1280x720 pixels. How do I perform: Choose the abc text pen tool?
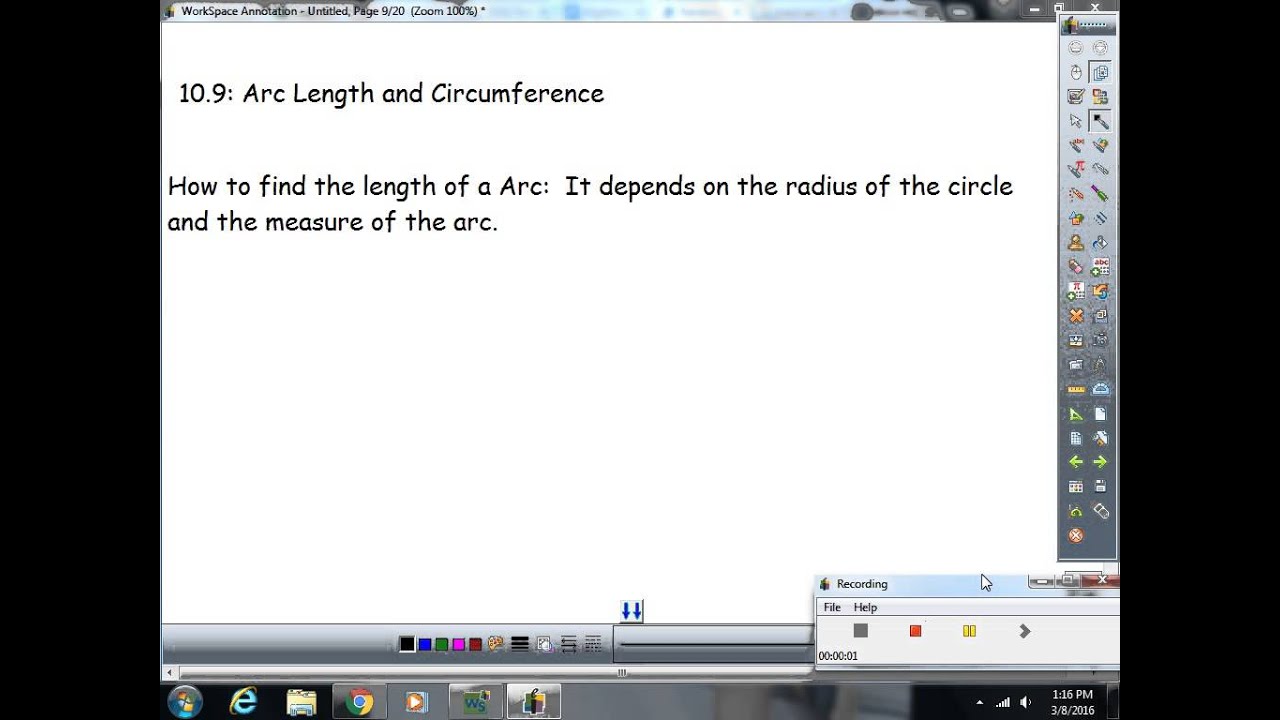(1076, 146)
